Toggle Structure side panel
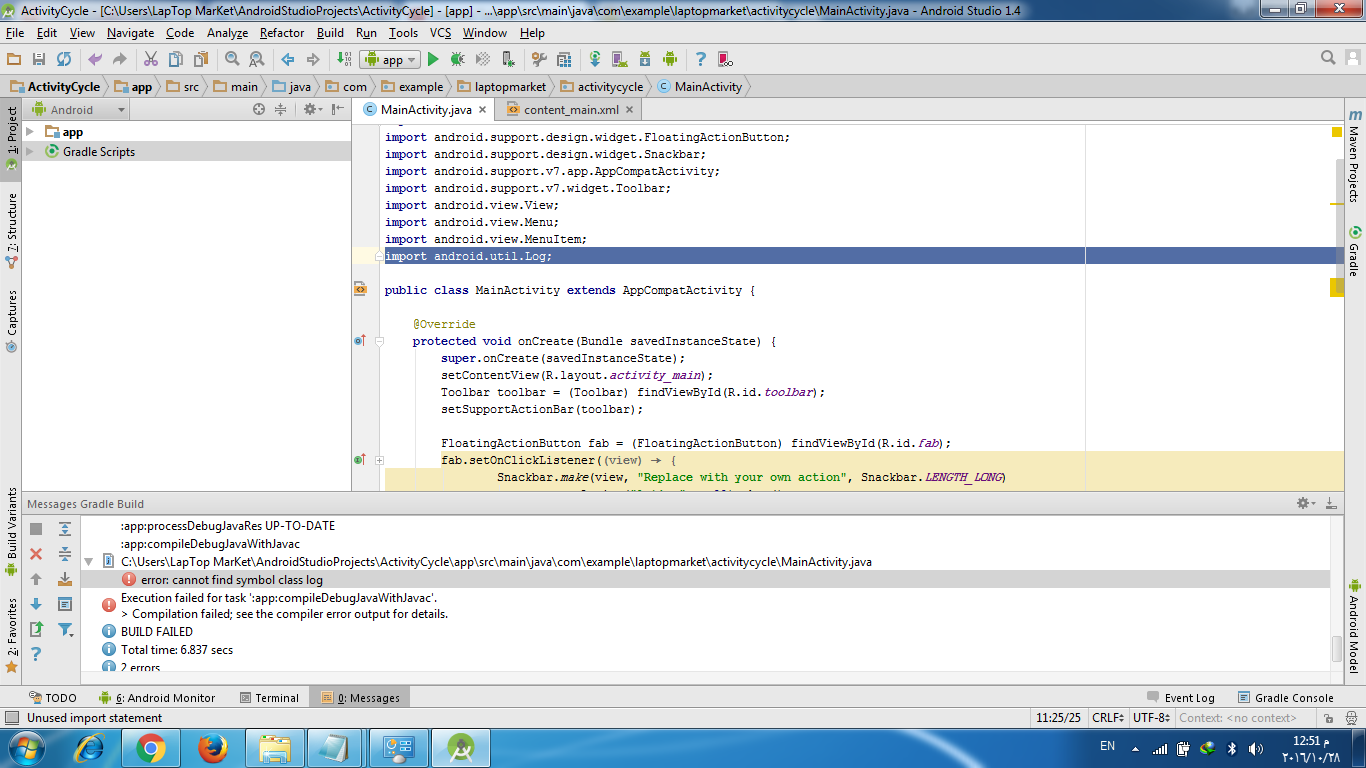This screenshot has width=1366, height=768. click(x=12, y=230)
